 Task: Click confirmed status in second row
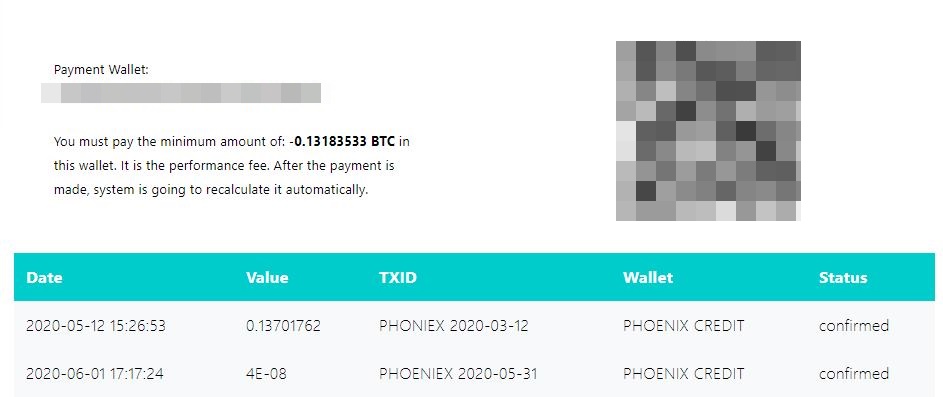coord(853,374)
